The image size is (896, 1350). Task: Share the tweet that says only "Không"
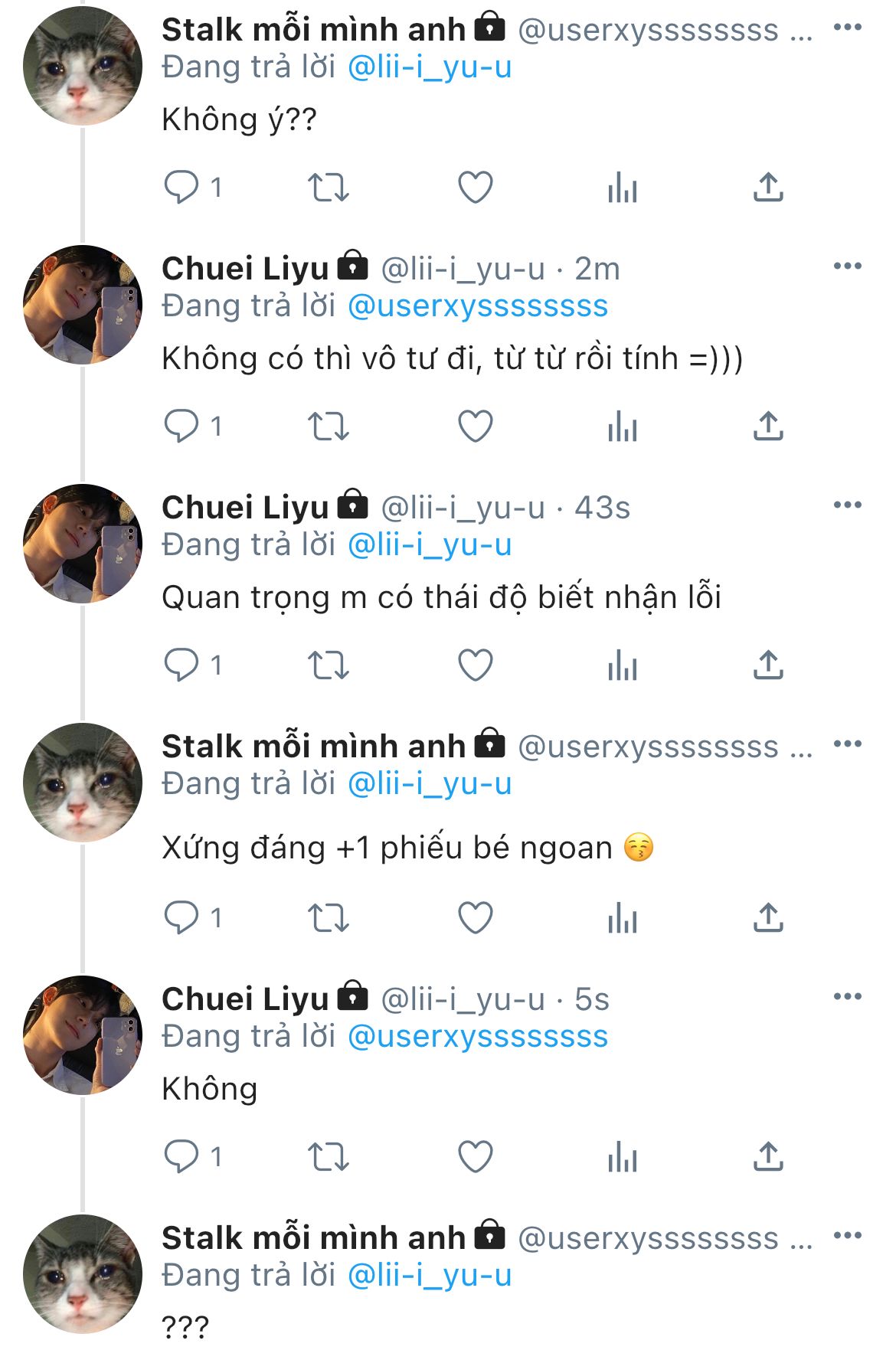pos(768,1157)
